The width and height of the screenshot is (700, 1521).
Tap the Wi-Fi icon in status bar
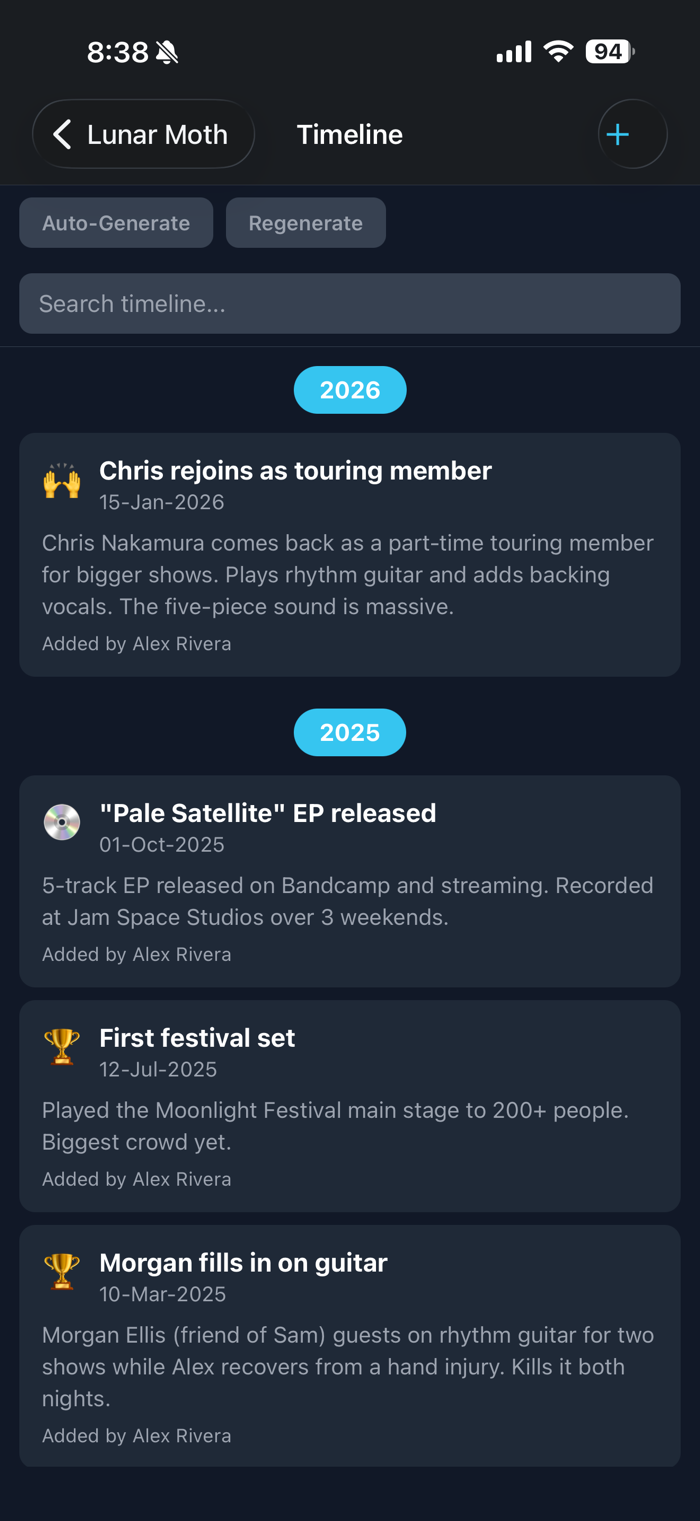pos(558,52)
